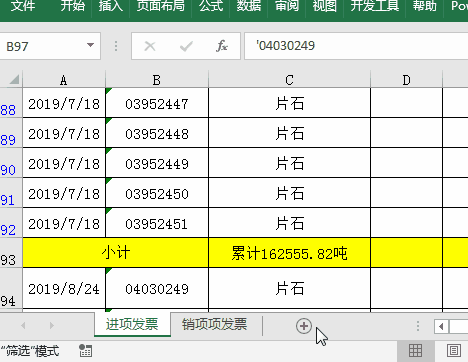Open the 帮助 ribbon tab
Image resolution: width=468 pixels, height=362 pixels.
[x=425, y=6]
